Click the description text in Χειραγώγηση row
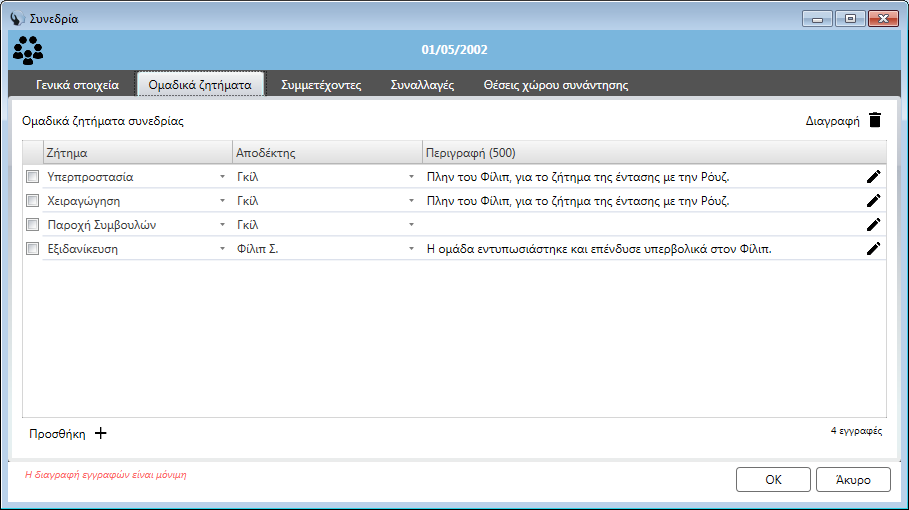The width and height of the screenshot is (909, 510). pyautogui.click(x=578, y=201)
